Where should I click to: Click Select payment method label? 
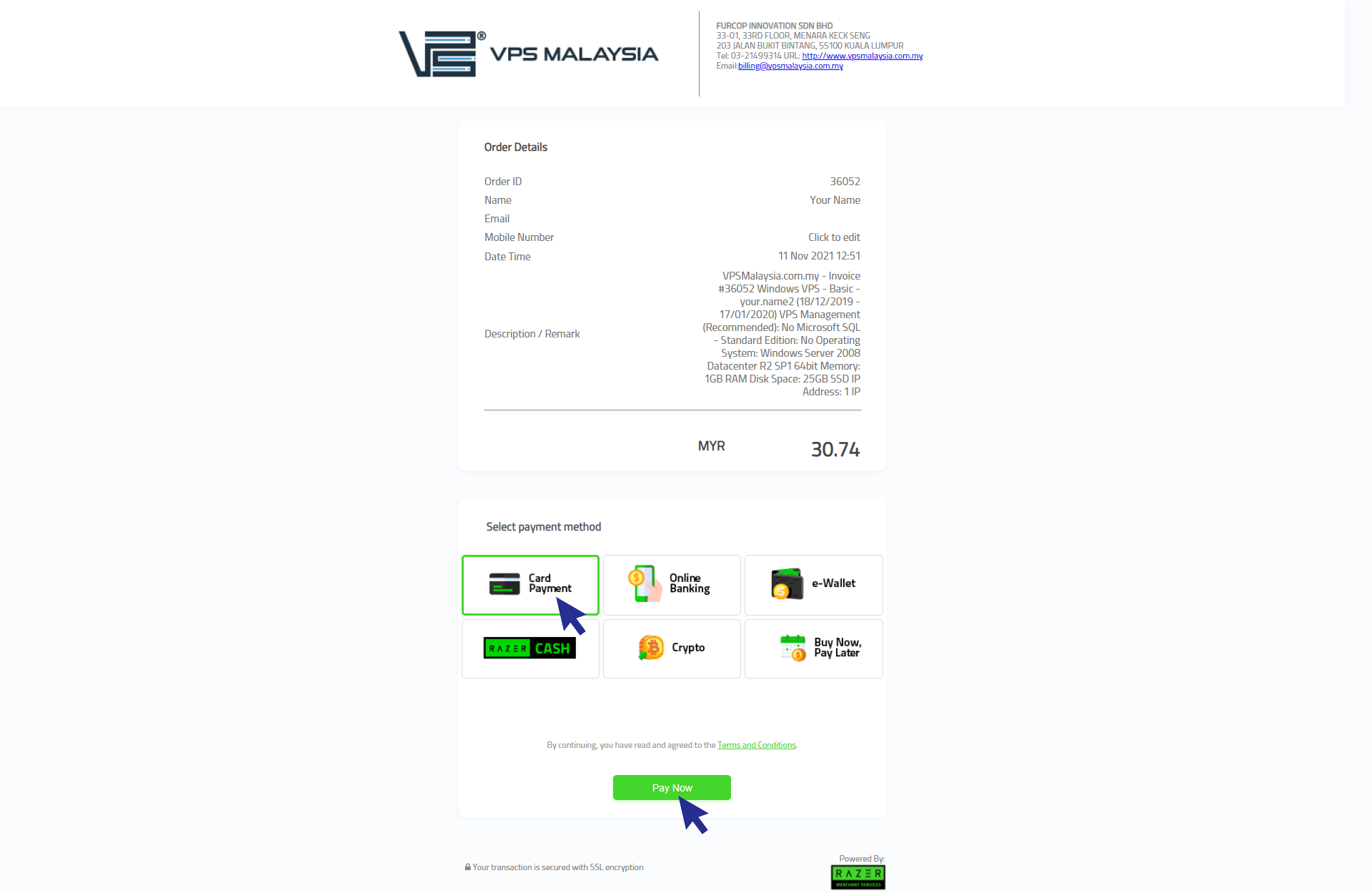point(543,525)
